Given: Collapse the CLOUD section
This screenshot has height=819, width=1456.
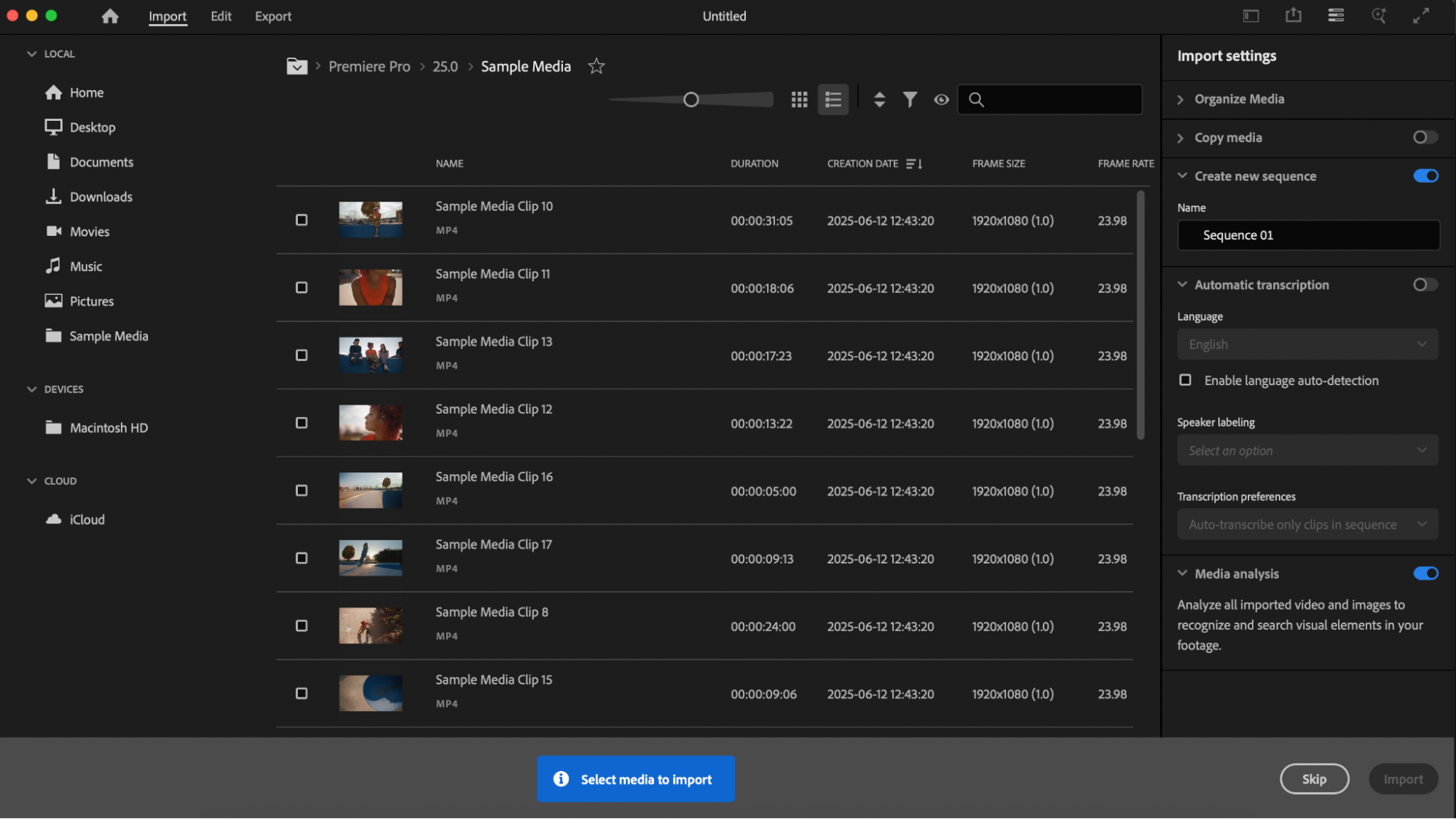Looking at the screenshot, I should (31, 481).
